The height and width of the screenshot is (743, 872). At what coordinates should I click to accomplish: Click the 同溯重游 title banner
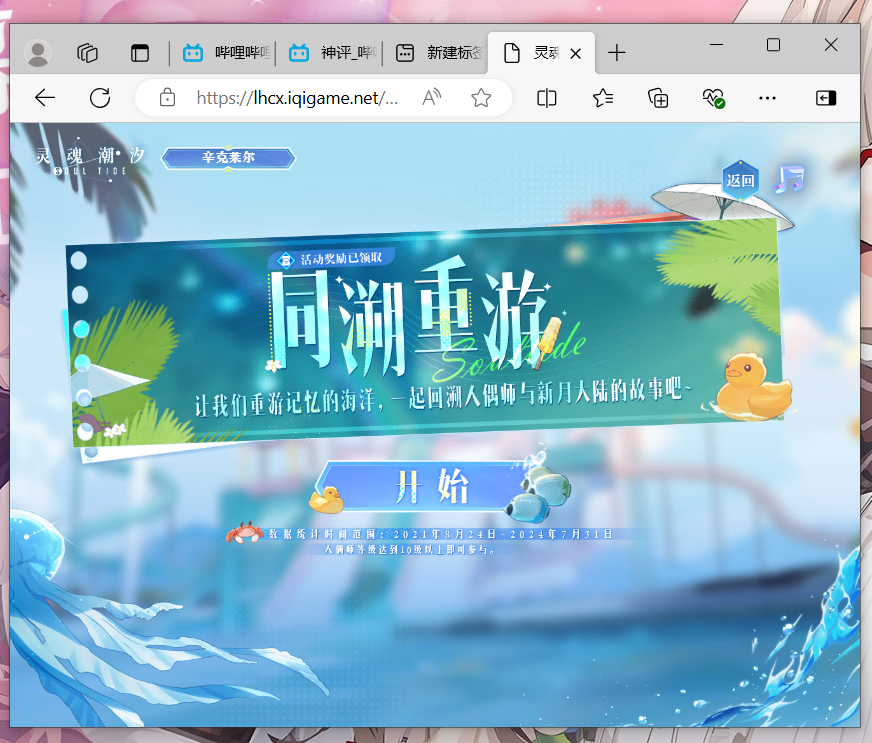410,318
